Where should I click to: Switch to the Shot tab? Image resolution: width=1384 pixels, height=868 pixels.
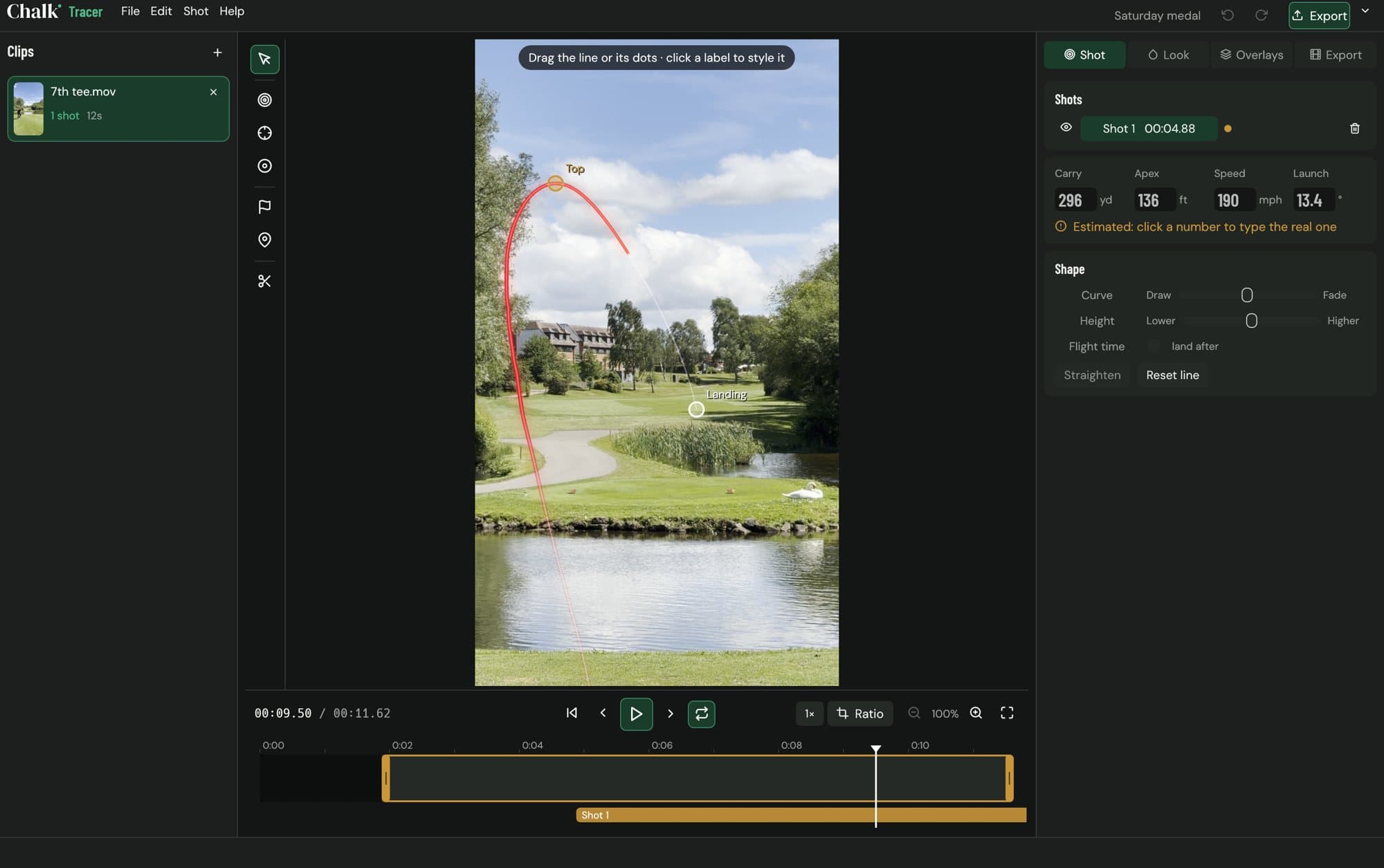[x=1084, y=55]
